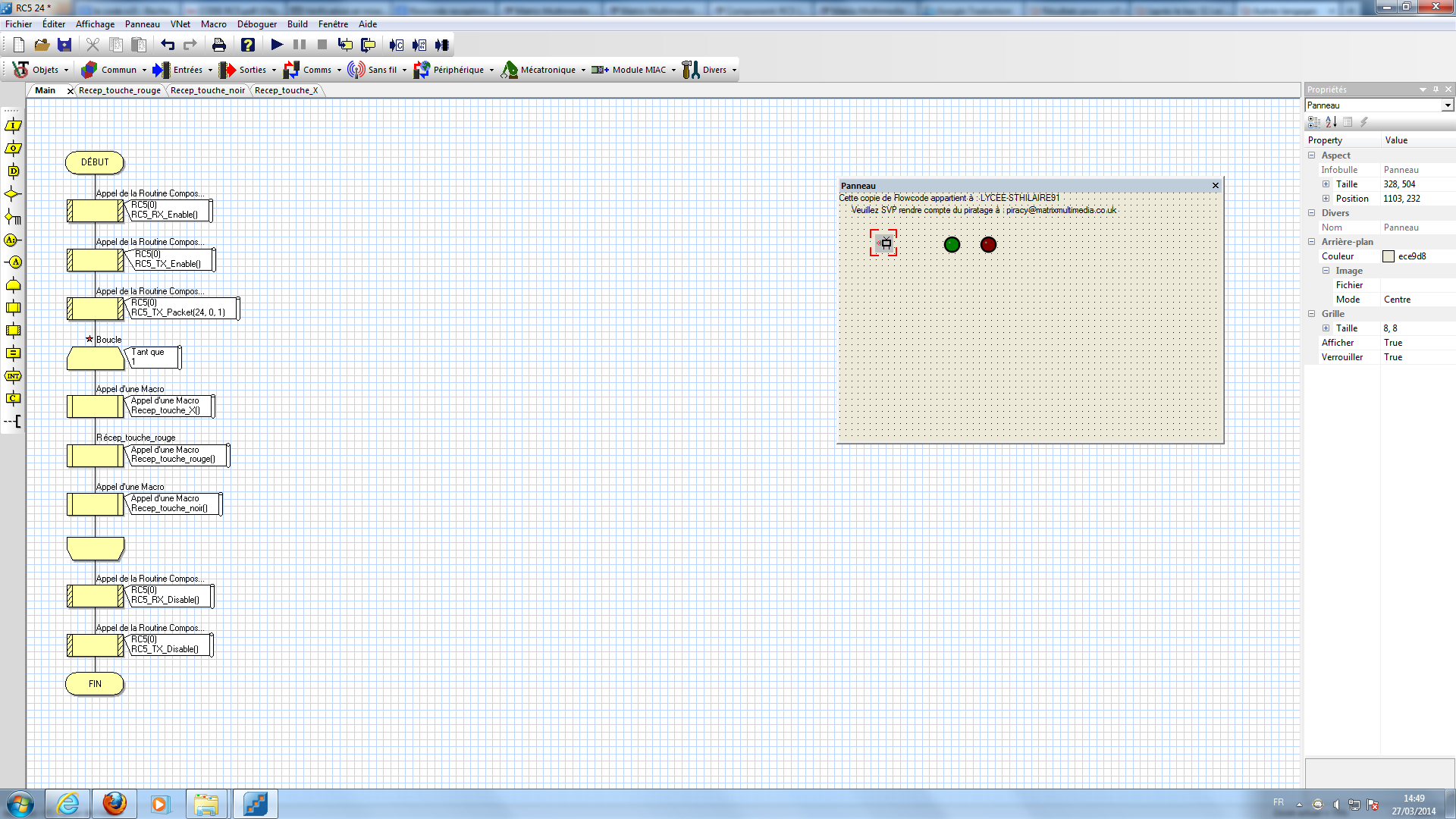This screenshot has width=1456, height=819.
Task: Expand the Position property row
Action: (1326, 198)
